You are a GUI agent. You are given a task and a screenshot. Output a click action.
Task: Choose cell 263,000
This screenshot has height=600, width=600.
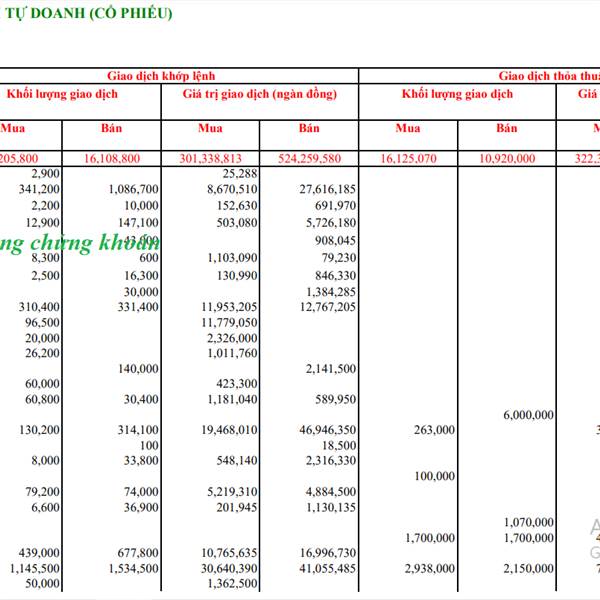coord(434,430)
